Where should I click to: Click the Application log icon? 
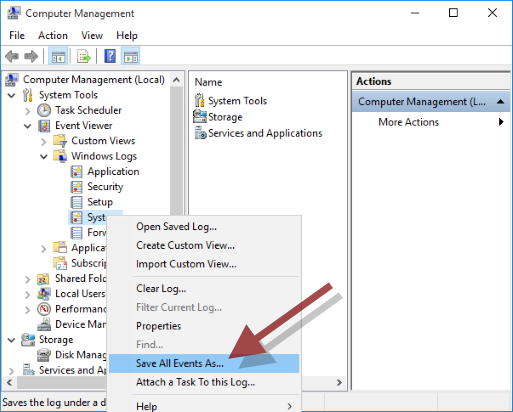[x=76, y=171]
